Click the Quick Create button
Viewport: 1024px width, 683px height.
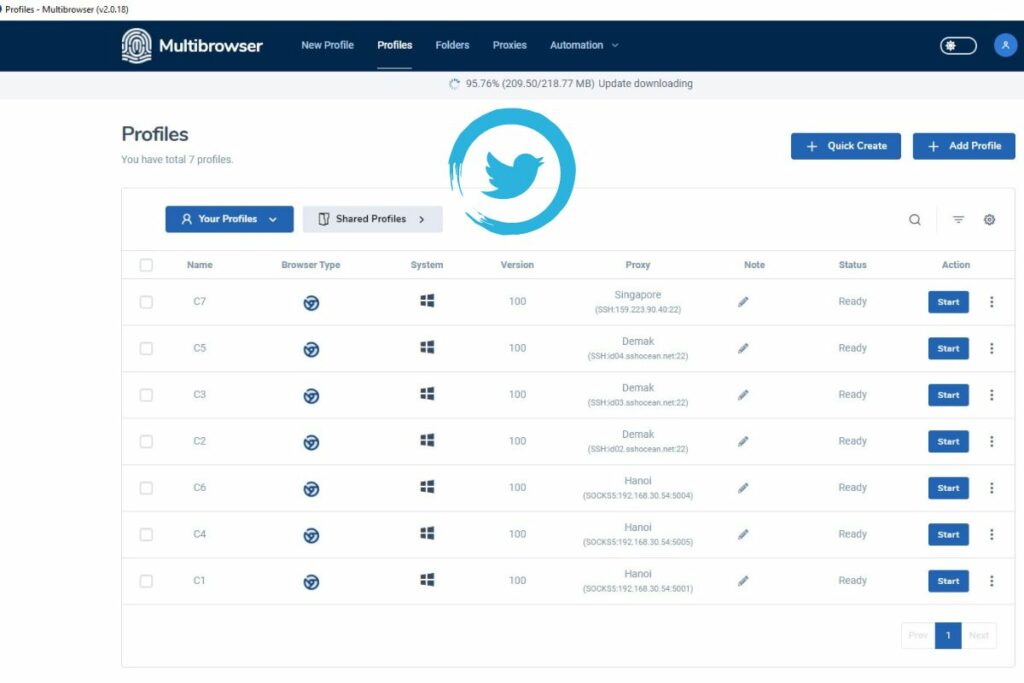coord(846,146)
